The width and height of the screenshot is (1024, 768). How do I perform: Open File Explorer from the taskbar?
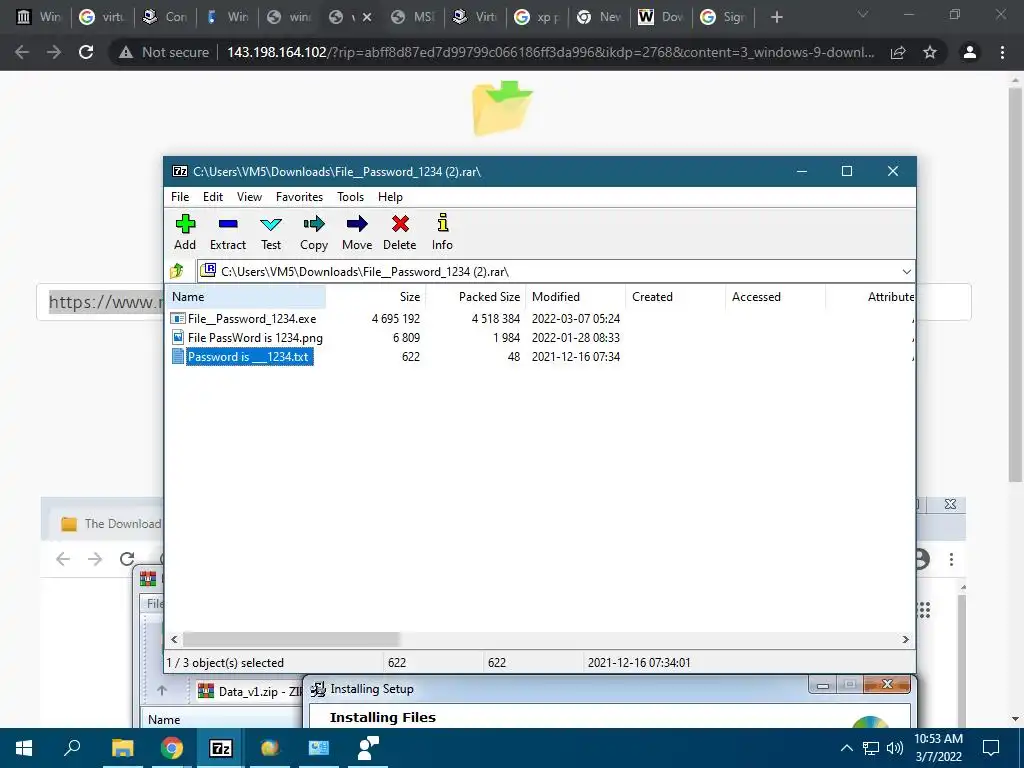tap(122, 748)
